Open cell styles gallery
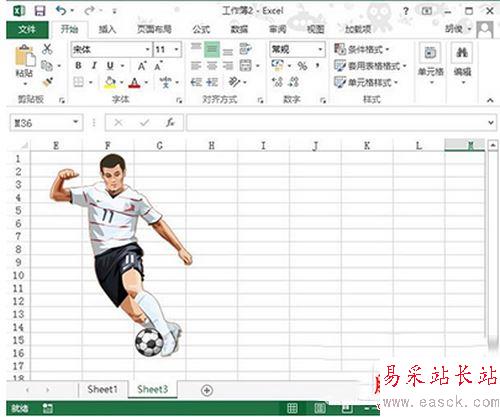Viewport: 500px width, 417px height. (x=366, y=82)
